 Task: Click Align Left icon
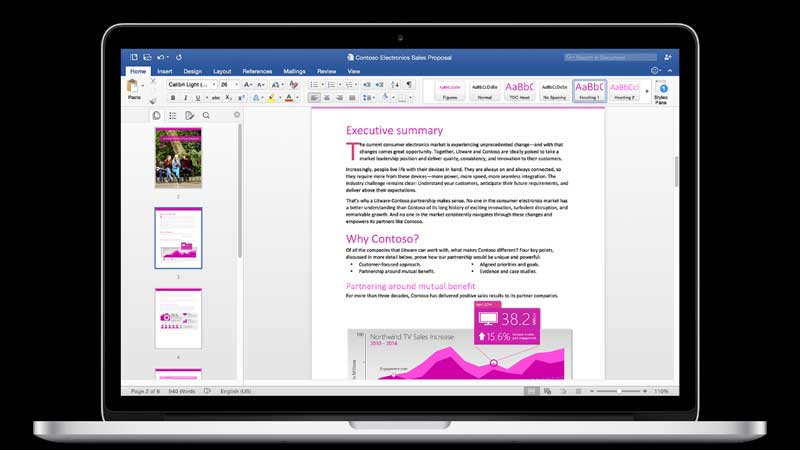(314, 97)
